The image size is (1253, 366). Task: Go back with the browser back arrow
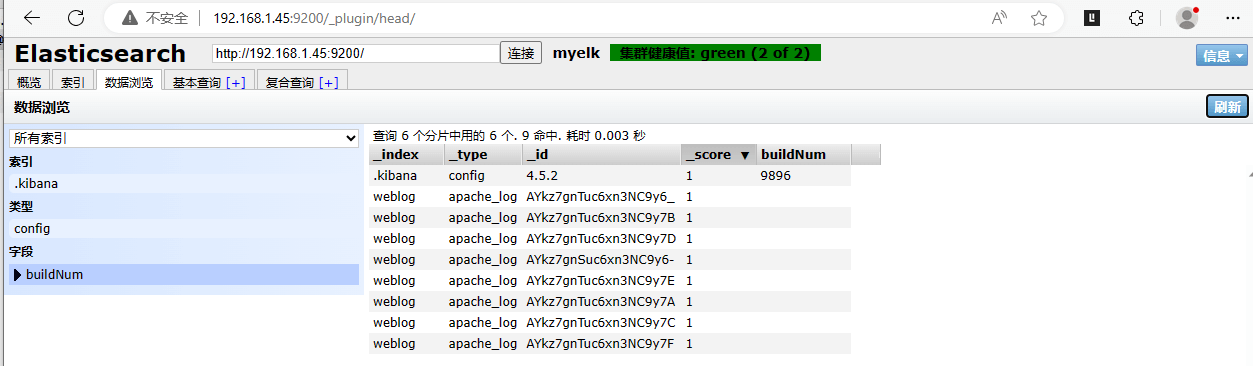(31, 18)
